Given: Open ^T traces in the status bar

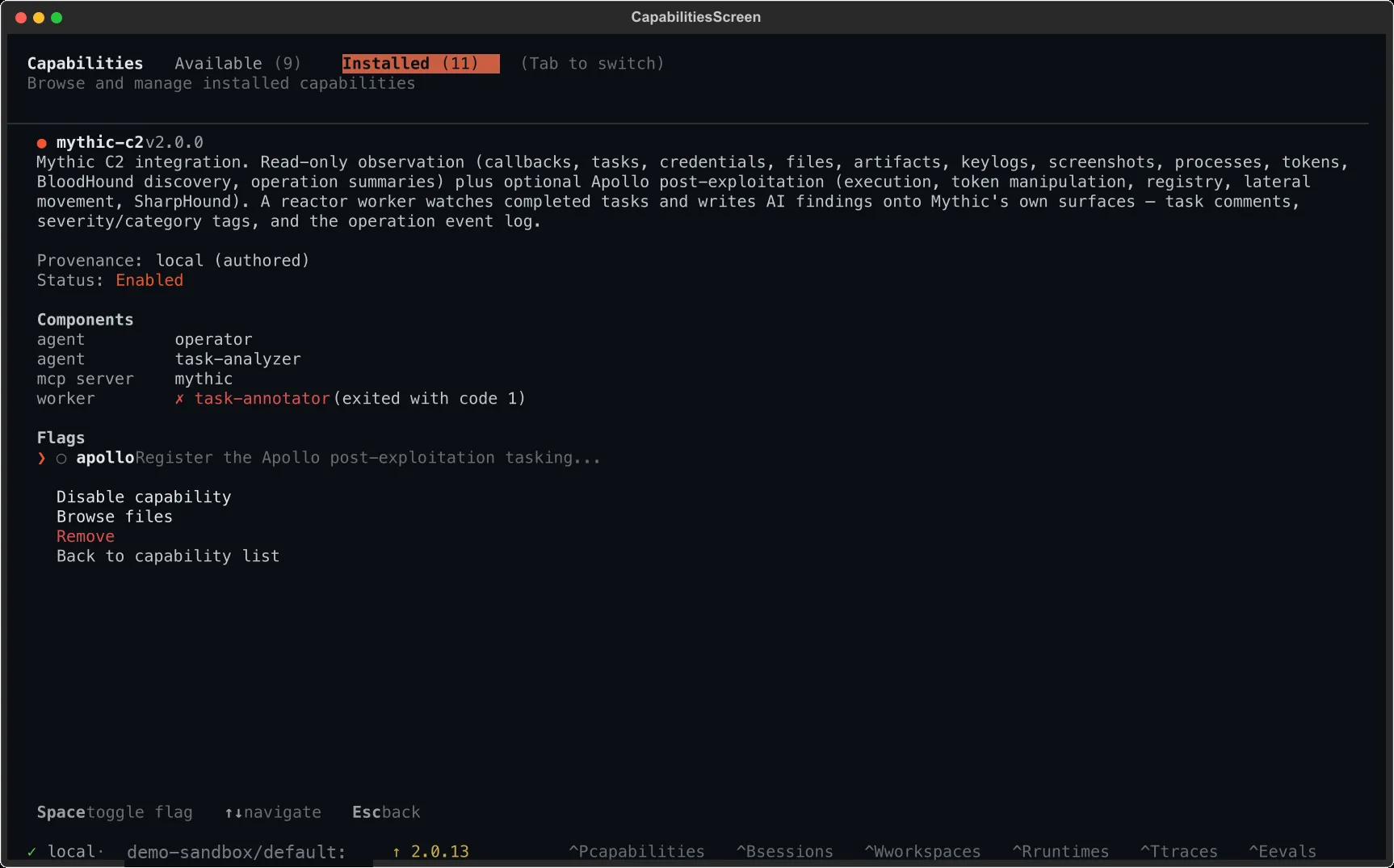Looking at the screenshot, I should point(1178,852).
